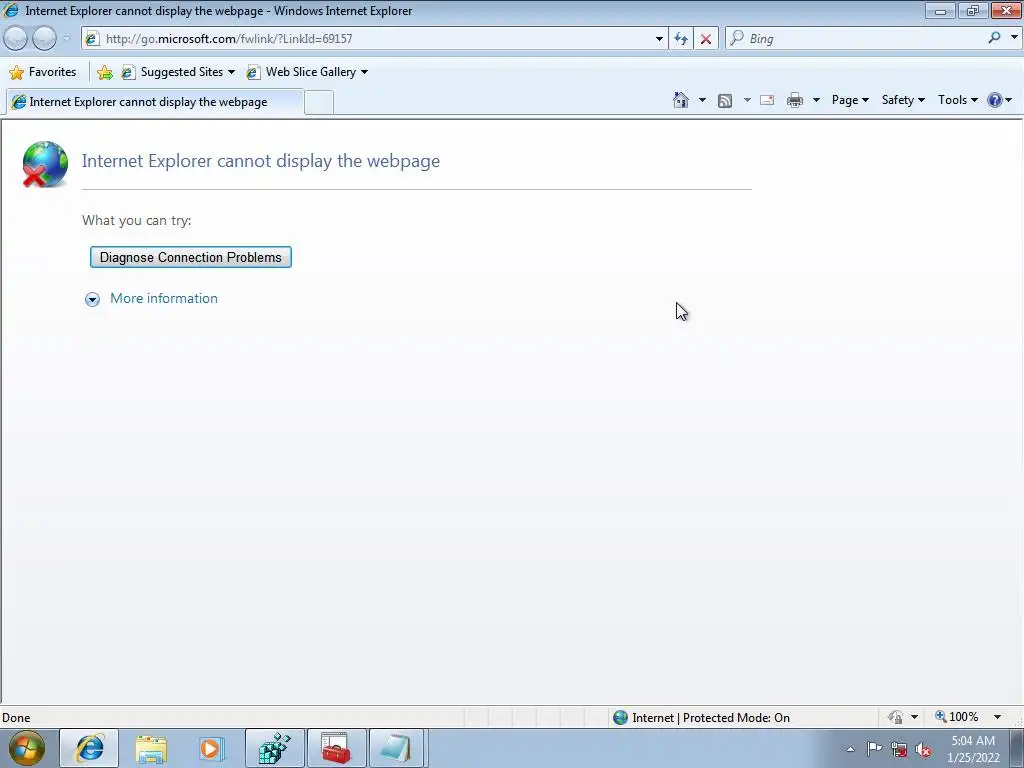The height and width of the screenshot is (768, 1024).
Task: Click the status bar privacy/security icon
Action: pos(896,717)
